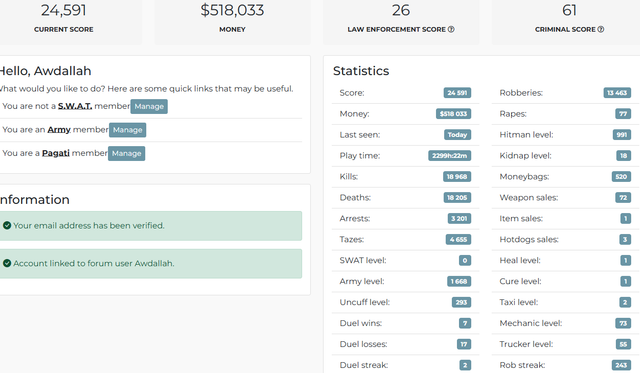Click the Criminal Score card value 61
The height and width of the screenshot is (373, 640).
pos(569,10)
